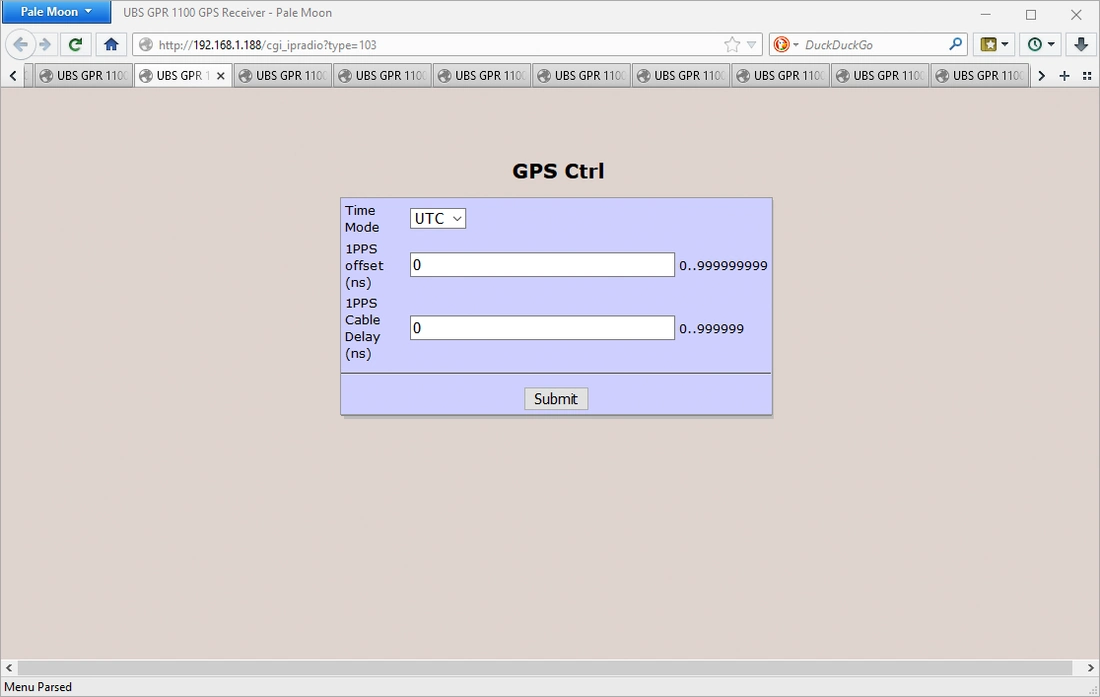Open a new tab
The image size is (1100, 697).
(x=1064, y=76)
